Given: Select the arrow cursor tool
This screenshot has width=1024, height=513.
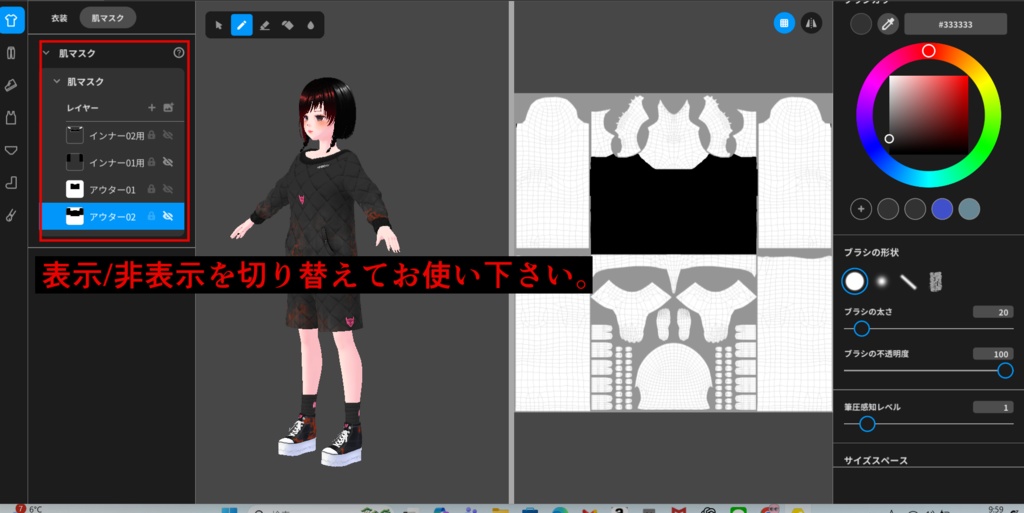Looking at the screenshot, I should tap(219, 25).
